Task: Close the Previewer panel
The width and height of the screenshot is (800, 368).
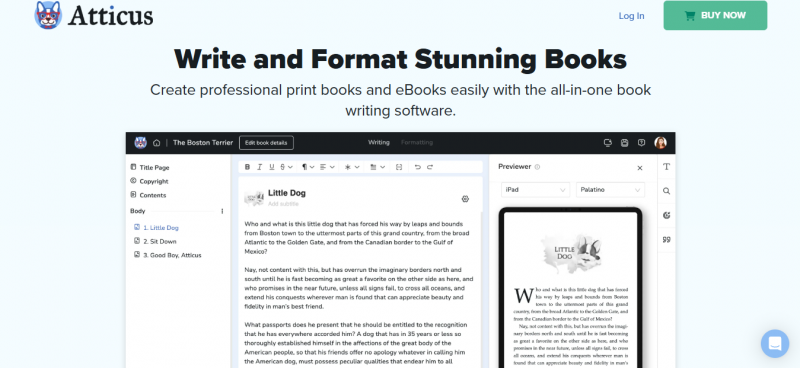Action: click(x=640, y=168)
